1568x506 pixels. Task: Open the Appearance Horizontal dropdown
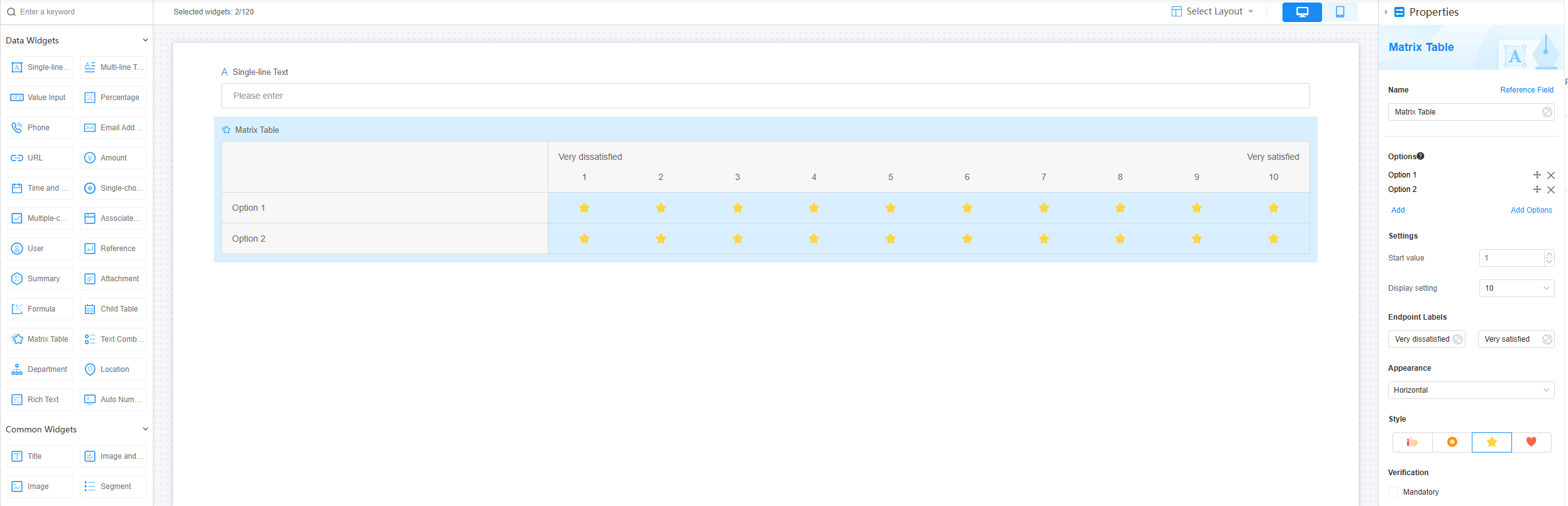(1471, 390)
